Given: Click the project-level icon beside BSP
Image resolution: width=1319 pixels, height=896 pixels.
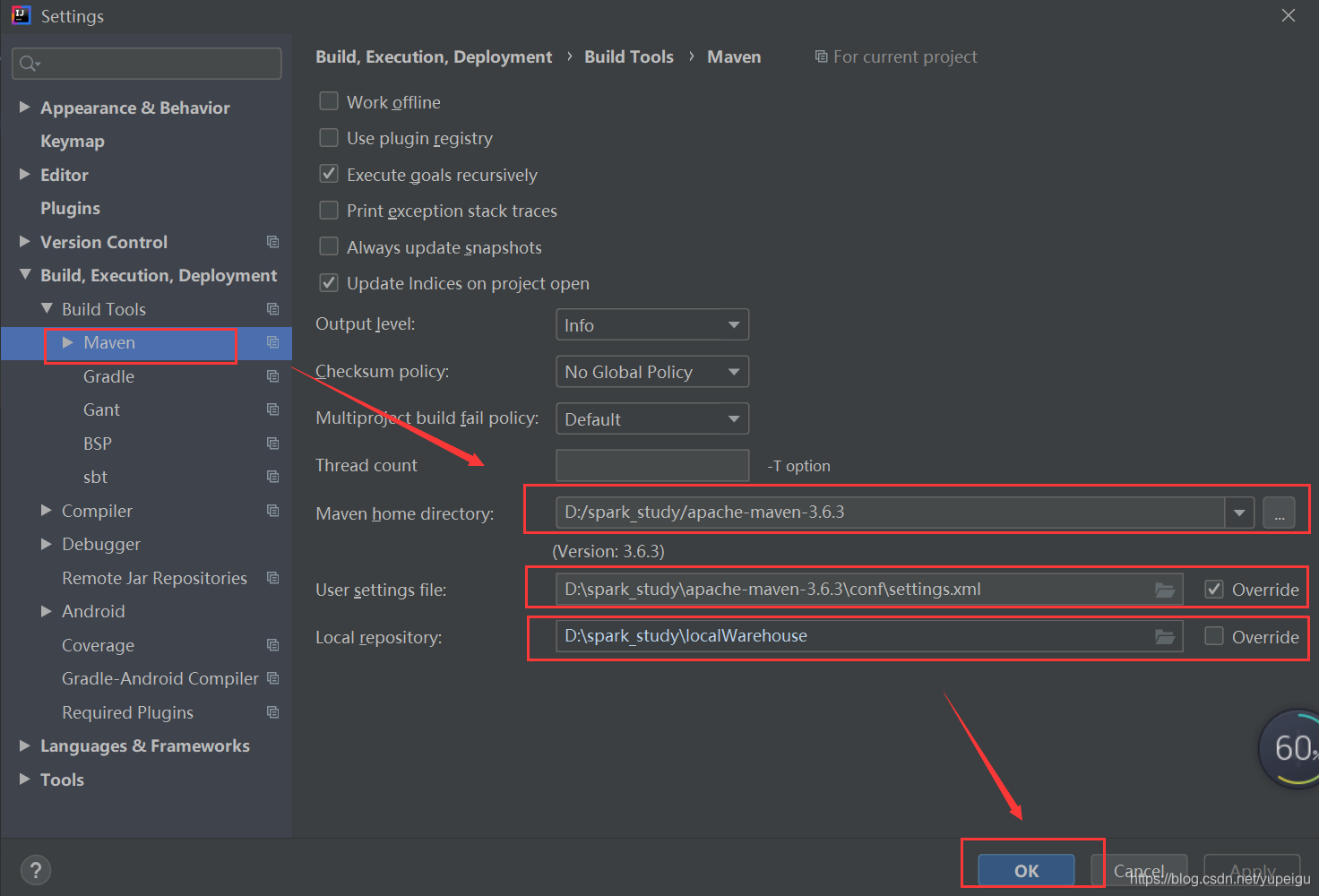Looking at the screenshot, I should point(273,444).
